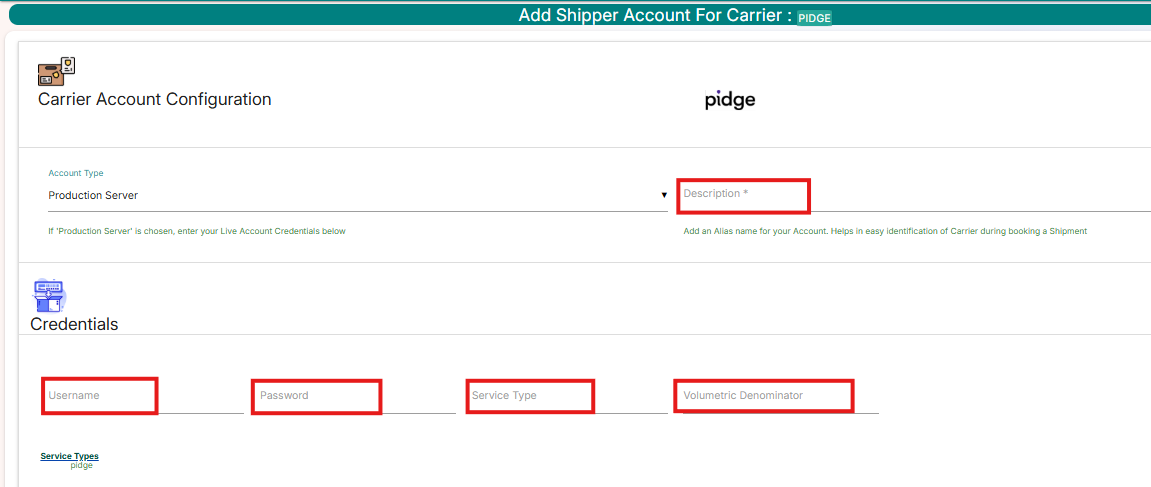1151x487 pixels.
Task: Click the 'Credentials' section heading
Action: [x=74, y=324]
